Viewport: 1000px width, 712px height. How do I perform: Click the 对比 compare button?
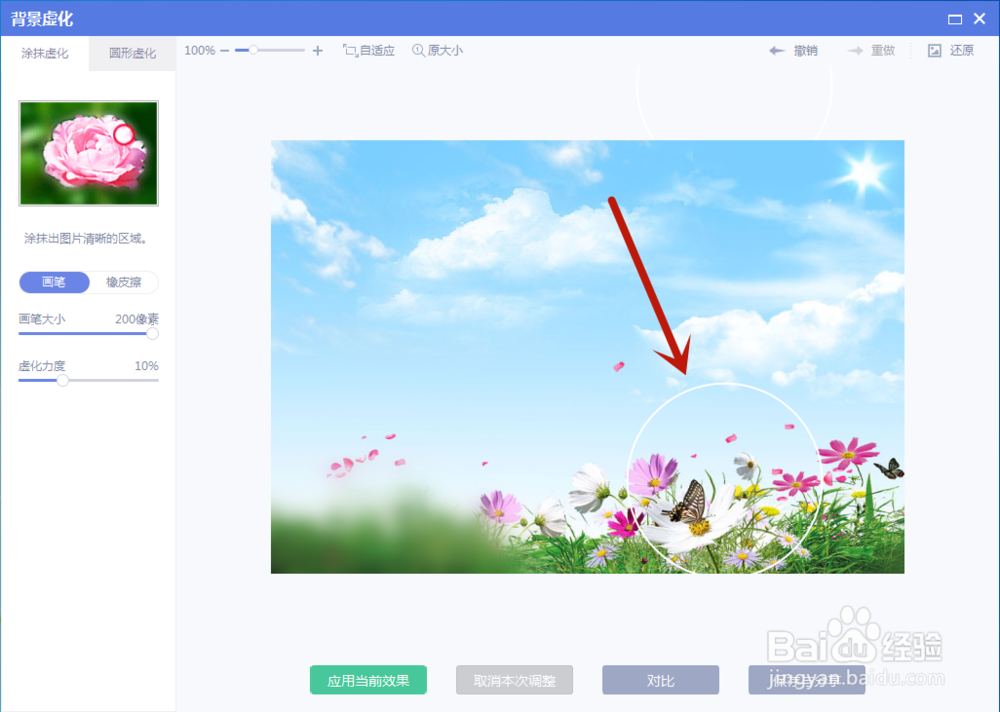tap(660, 680)
